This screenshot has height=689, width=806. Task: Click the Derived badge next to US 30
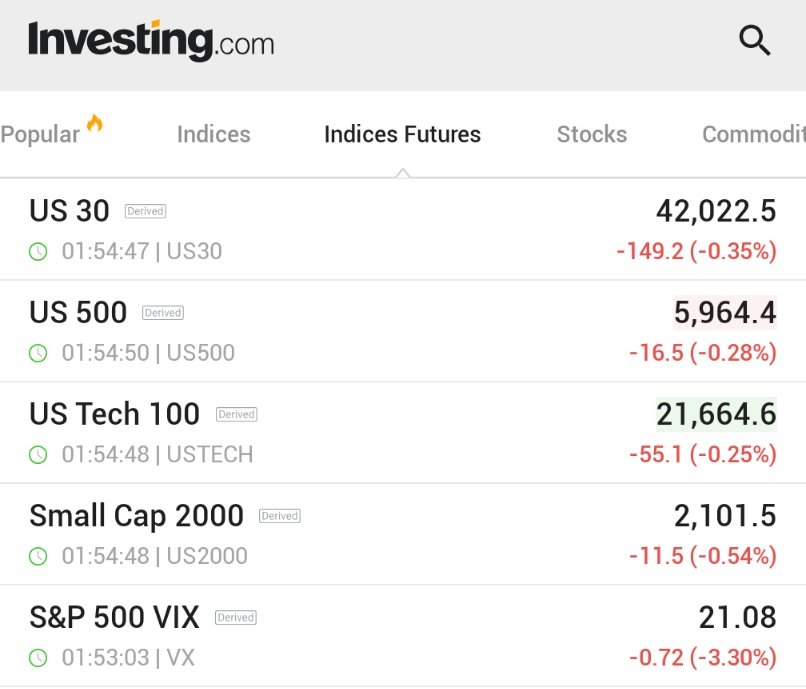coord(145,211)
